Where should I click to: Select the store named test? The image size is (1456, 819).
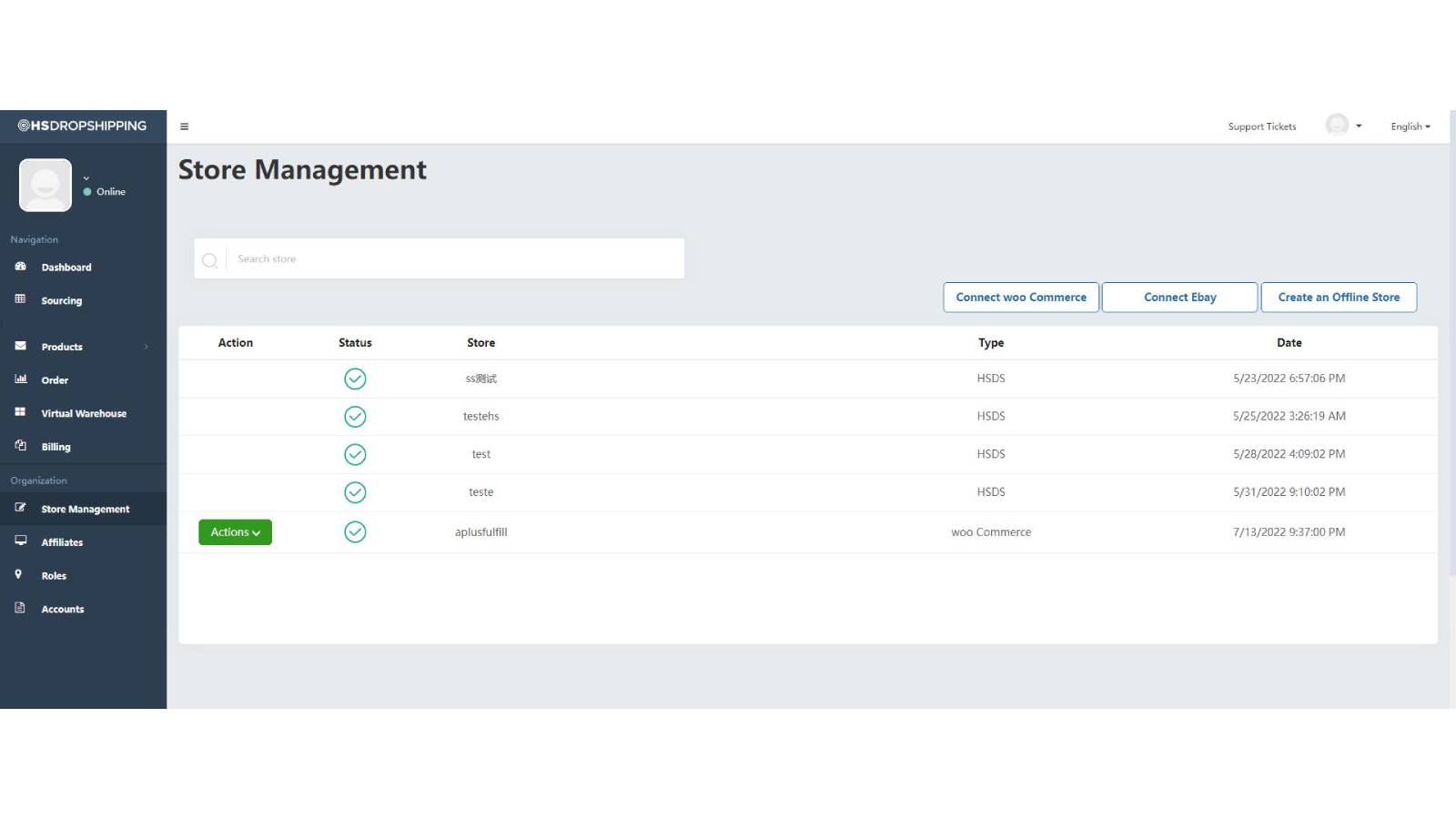click(x=481, y=454)
